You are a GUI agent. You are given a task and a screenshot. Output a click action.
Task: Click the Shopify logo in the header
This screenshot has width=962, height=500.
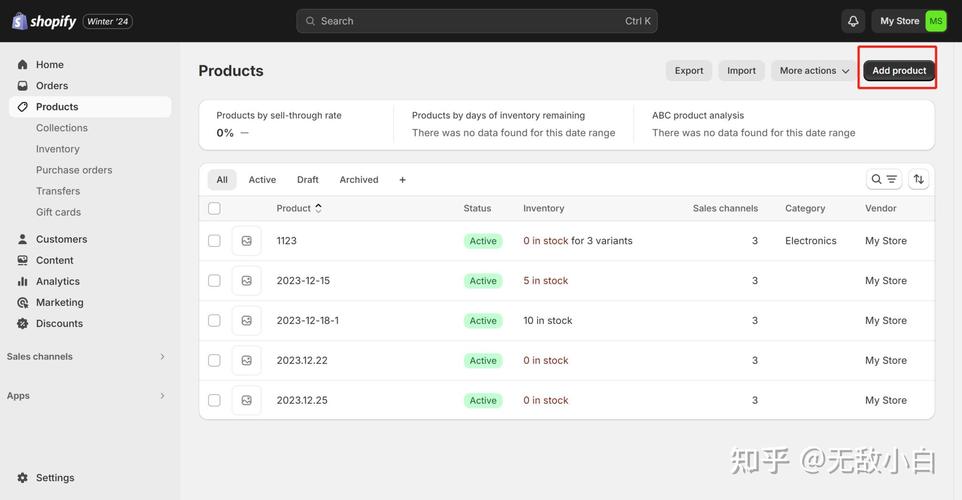pyautogui.click(x=44, y=21)
